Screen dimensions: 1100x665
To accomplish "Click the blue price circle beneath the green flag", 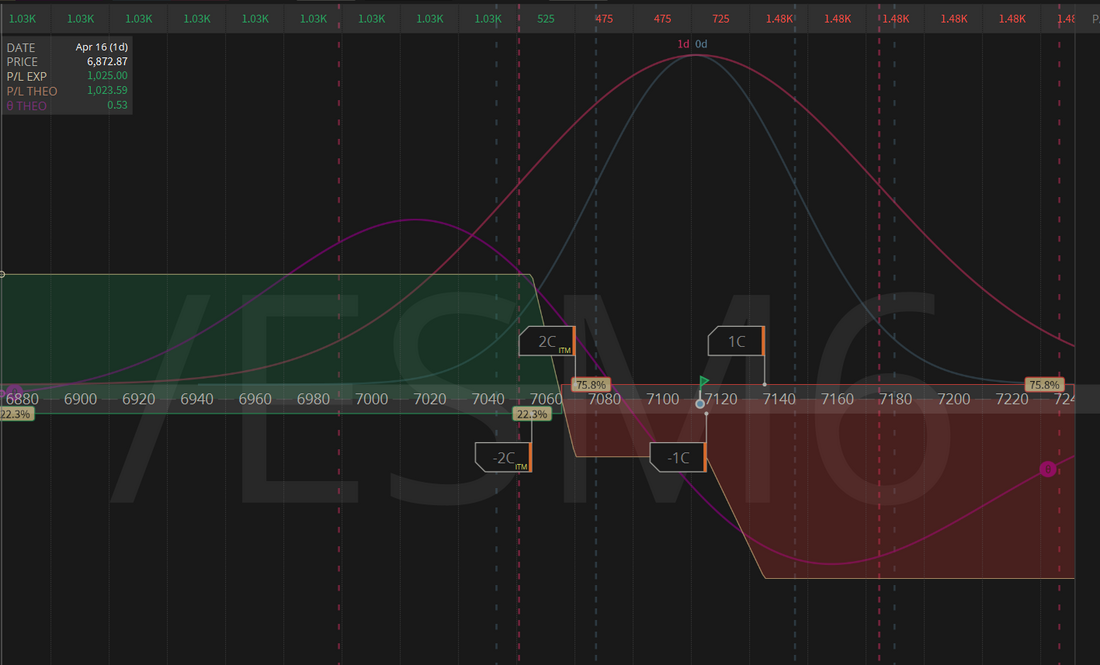I will (x=700, y=403).
